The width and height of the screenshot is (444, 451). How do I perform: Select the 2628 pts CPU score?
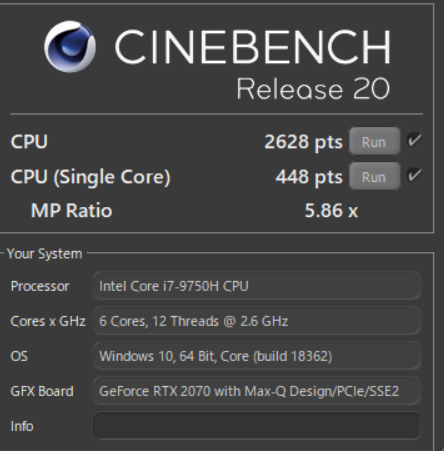[303, 142]
